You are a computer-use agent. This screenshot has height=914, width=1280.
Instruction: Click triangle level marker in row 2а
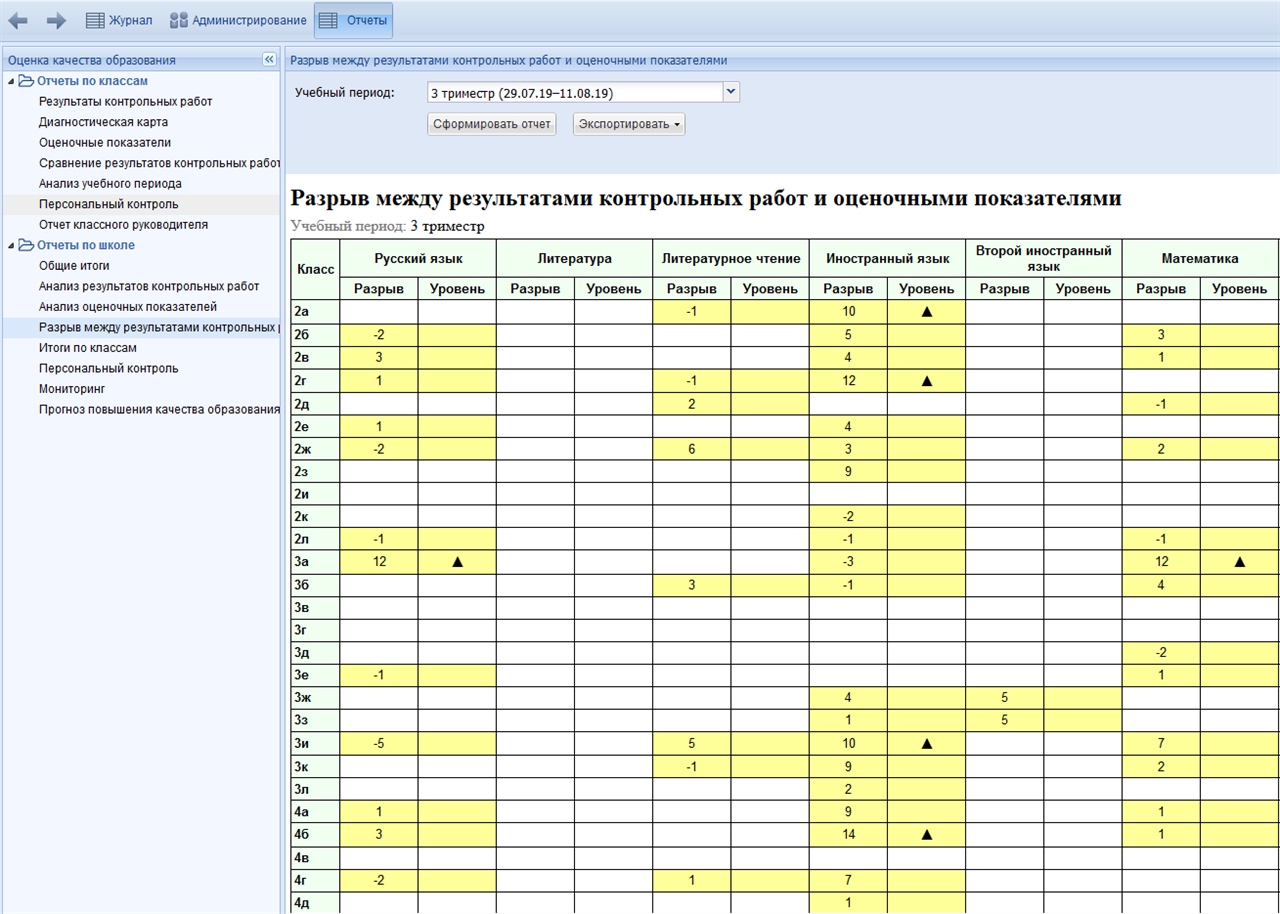point(927,312)
